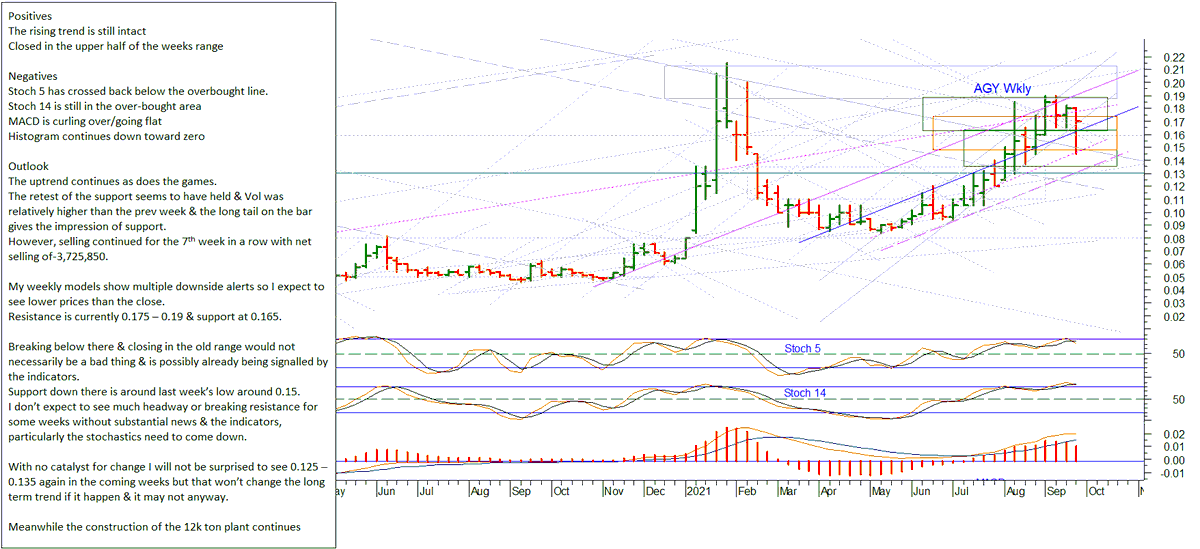This screenshot has height=549, width=1200.
Task: Click 'Stoch 14 is still in the over-bought area'
Action: coord(105,106)
